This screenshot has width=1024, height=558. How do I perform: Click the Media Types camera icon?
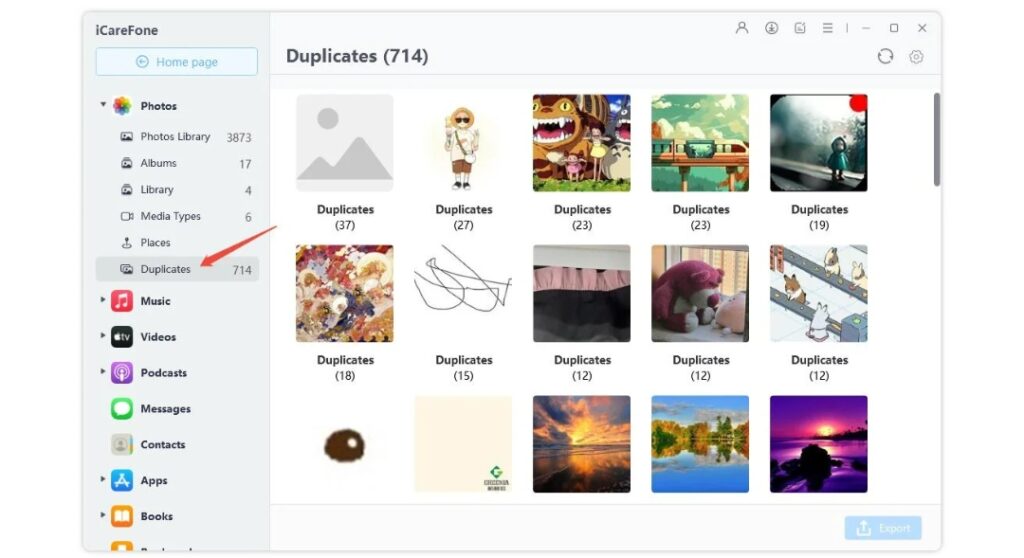tap(127, 216)
